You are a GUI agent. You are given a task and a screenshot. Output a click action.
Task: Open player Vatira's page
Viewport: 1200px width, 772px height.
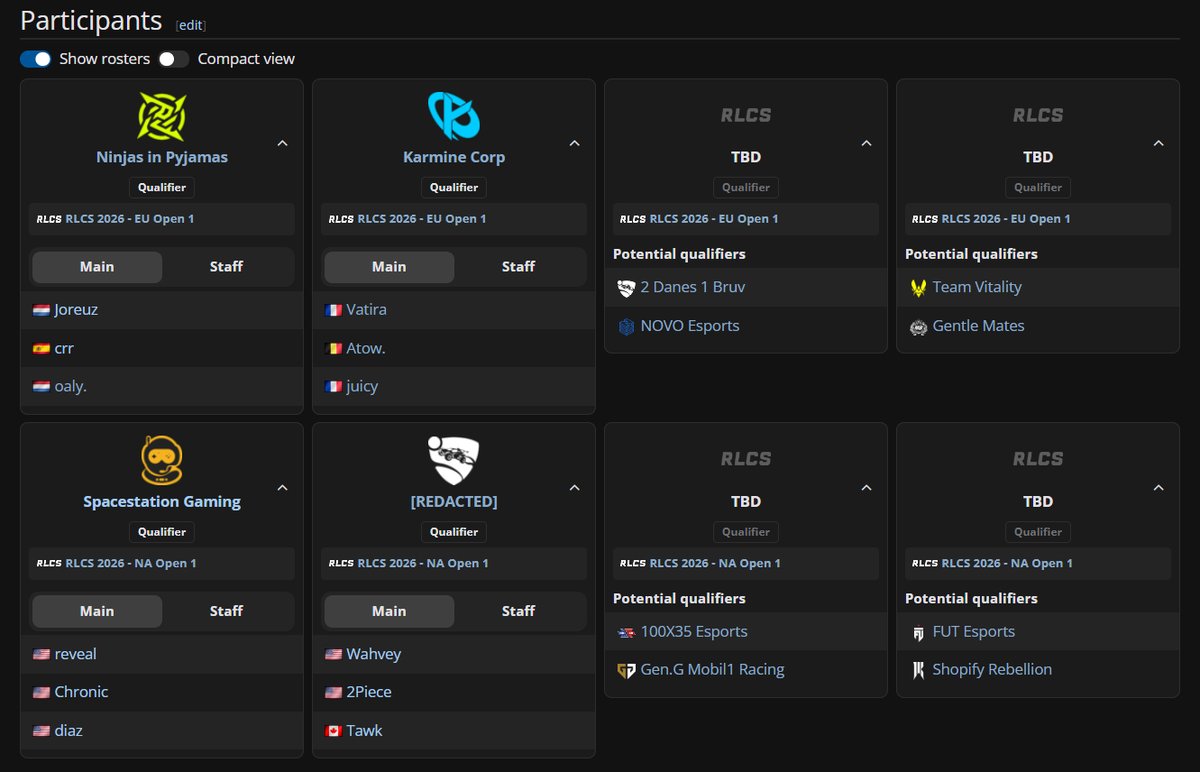[x=366, y=310]
